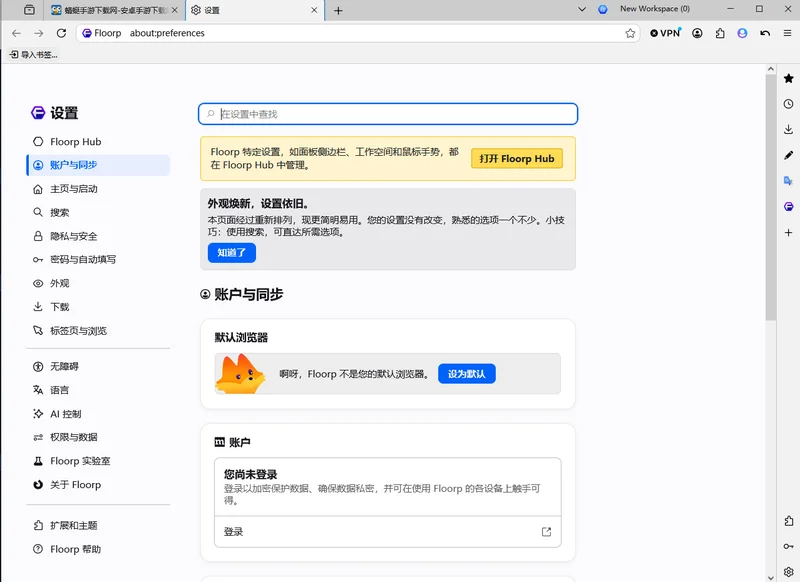Switch to the first website tab
Screen dimensions: 800x582
pos(114,10)
